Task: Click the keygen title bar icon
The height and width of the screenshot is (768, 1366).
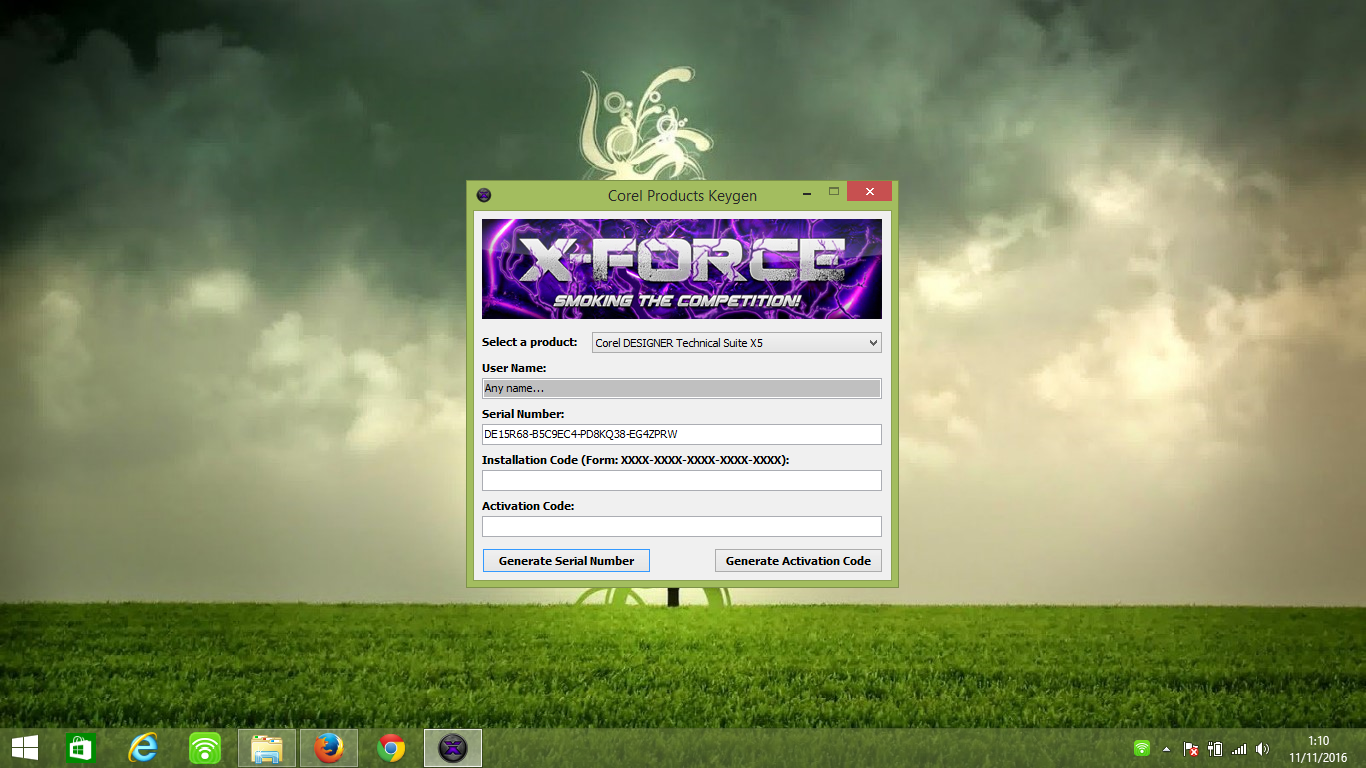Action: 484,195
